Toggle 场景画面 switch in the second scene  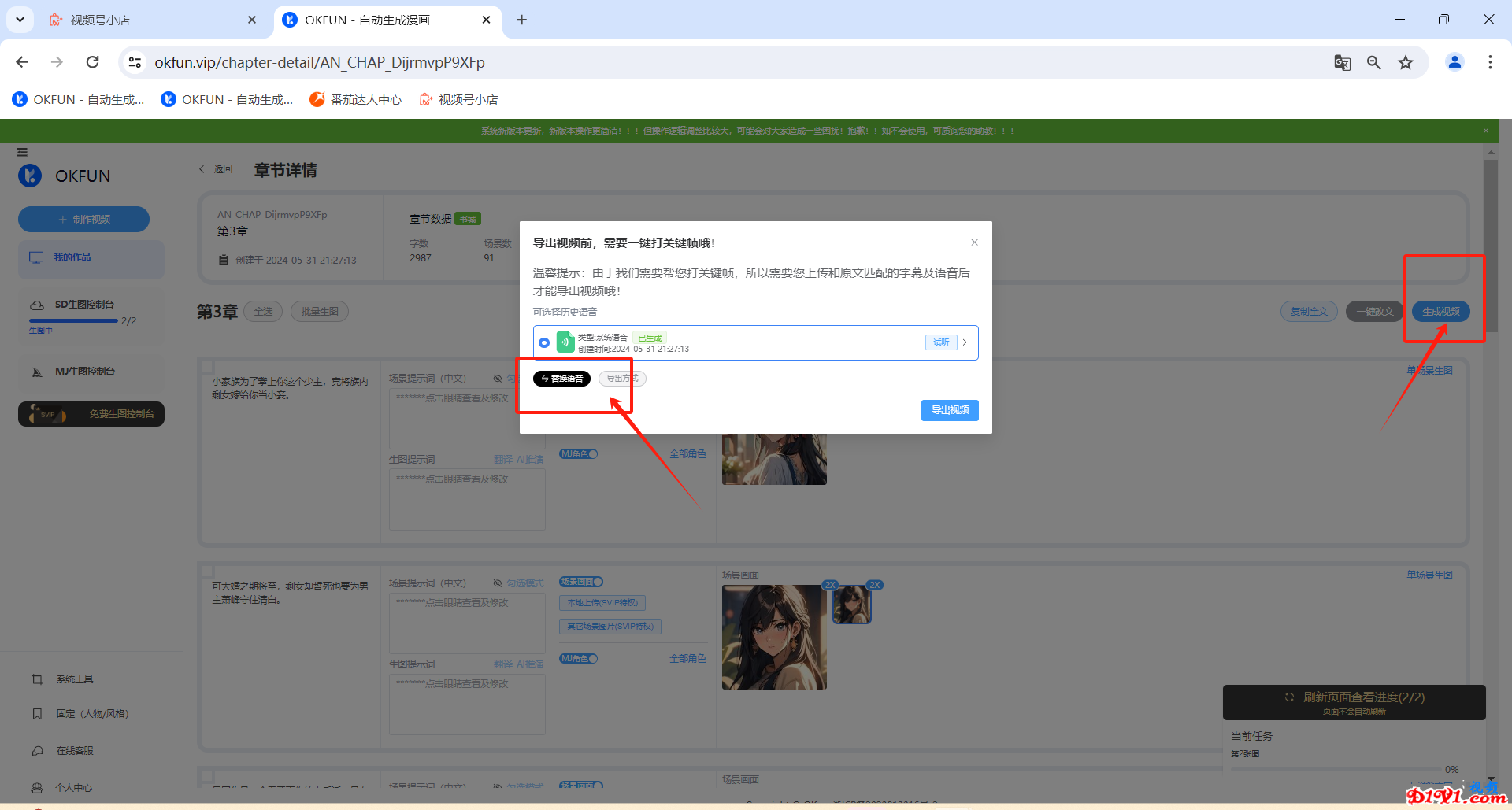[581, 582]
